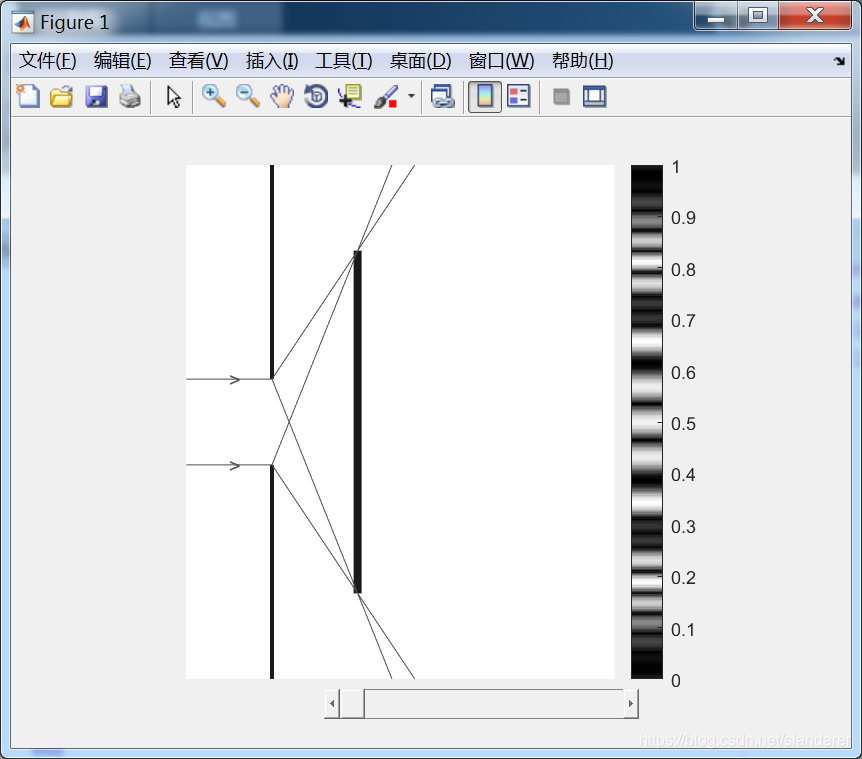Toggle the Insert Legend button
The height and width of the screenshot is (759, 862).
coord(518,97)
